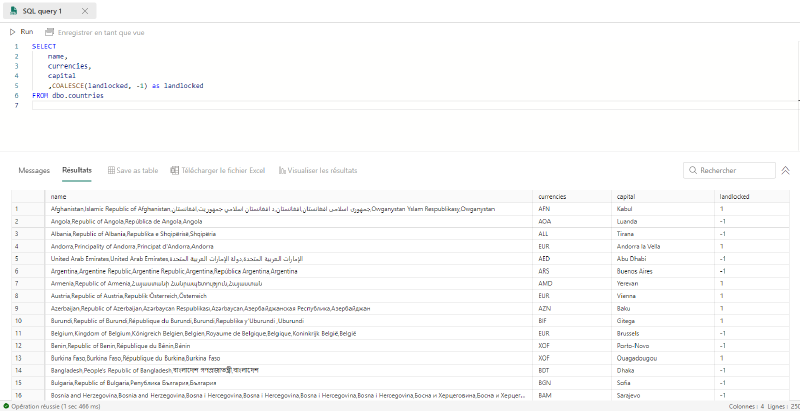
Task: Run the SQL query
Action: pyautogui.click(x=21, y=32)
